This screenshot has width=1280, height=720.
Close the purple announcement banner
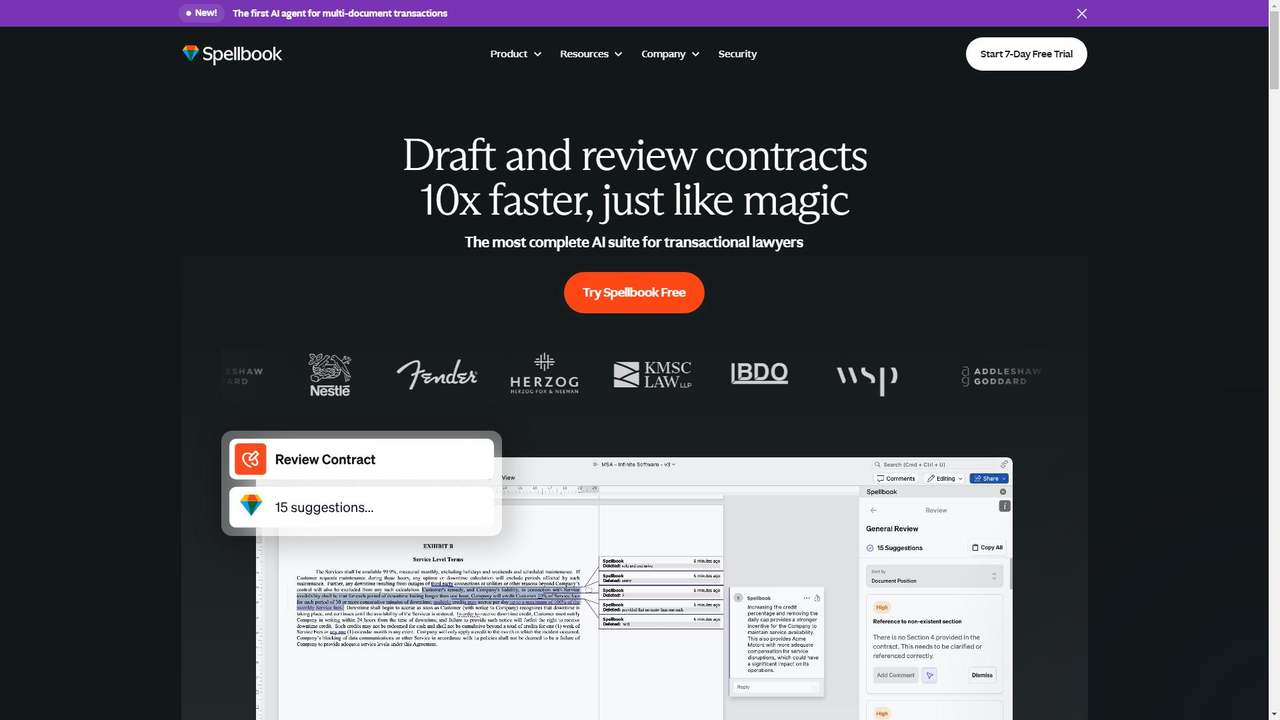(1081, 13)
